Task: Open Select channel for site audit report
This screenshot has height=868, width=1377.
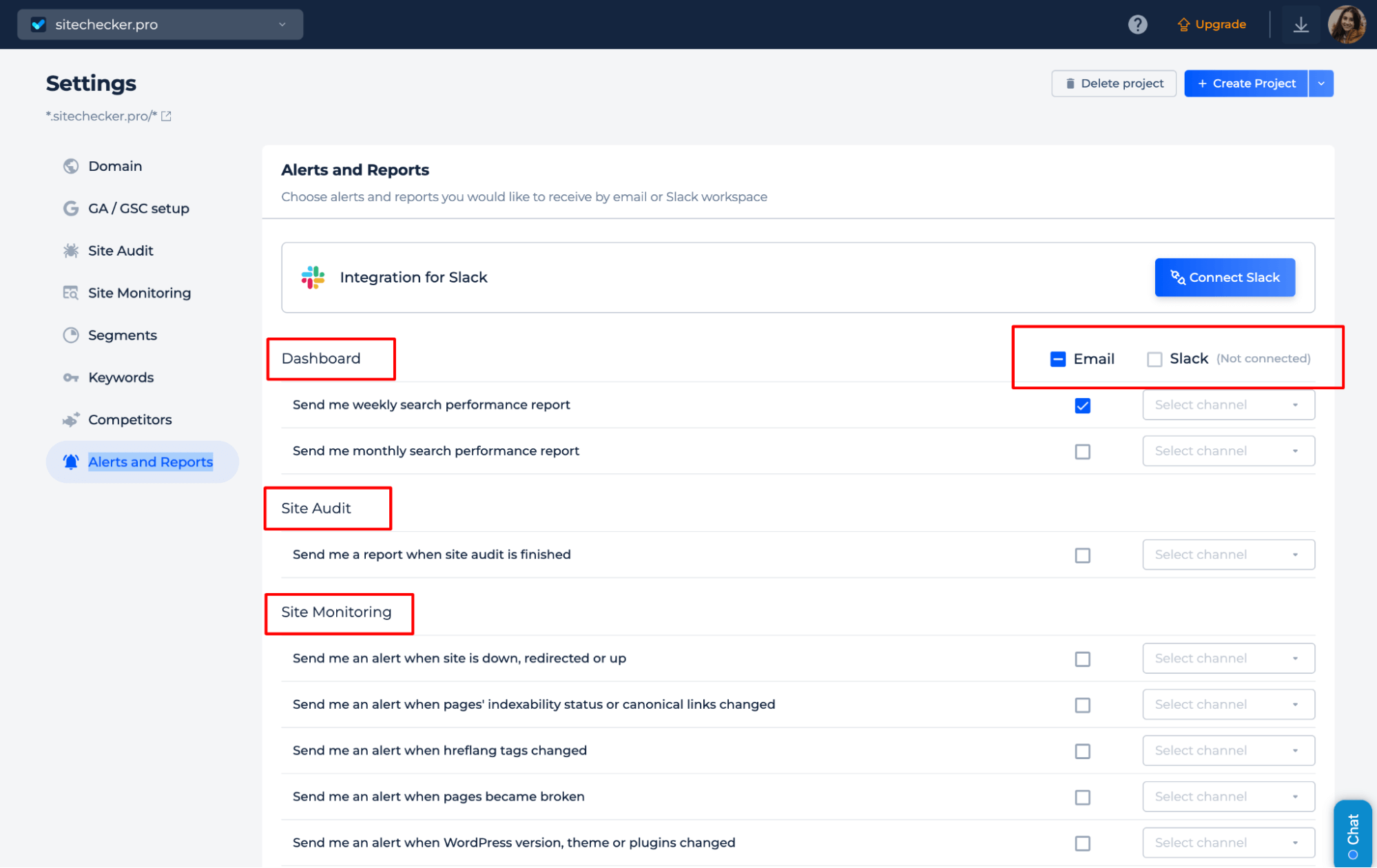Action: (x=1228, y=555)
